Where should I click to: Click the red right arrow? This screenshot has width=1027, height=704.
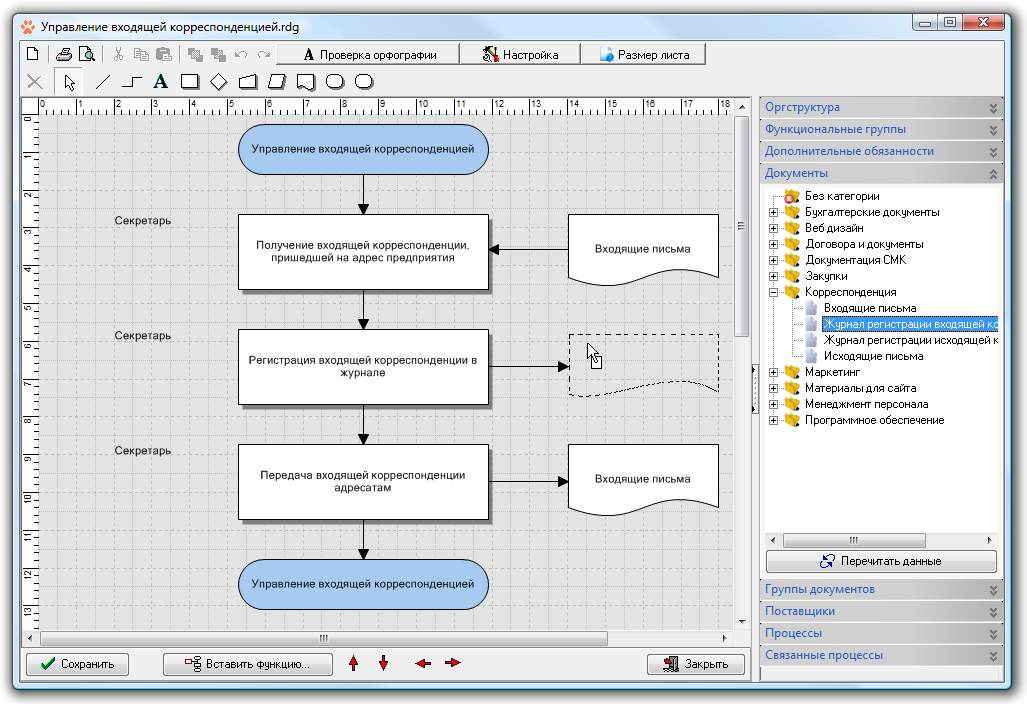453,663
